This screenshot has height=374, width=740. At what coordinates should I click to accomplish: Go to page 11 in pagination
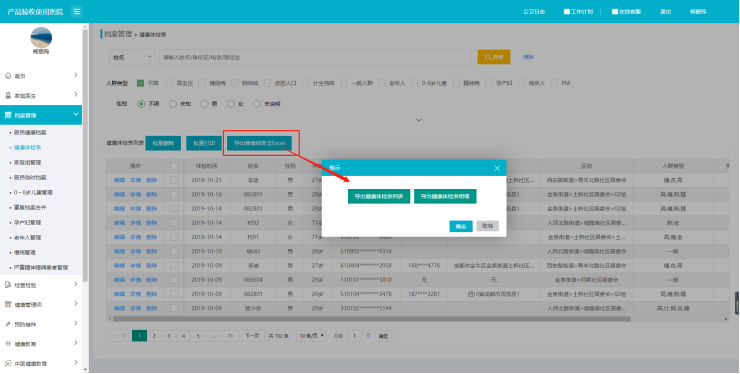tap(230, 336)
